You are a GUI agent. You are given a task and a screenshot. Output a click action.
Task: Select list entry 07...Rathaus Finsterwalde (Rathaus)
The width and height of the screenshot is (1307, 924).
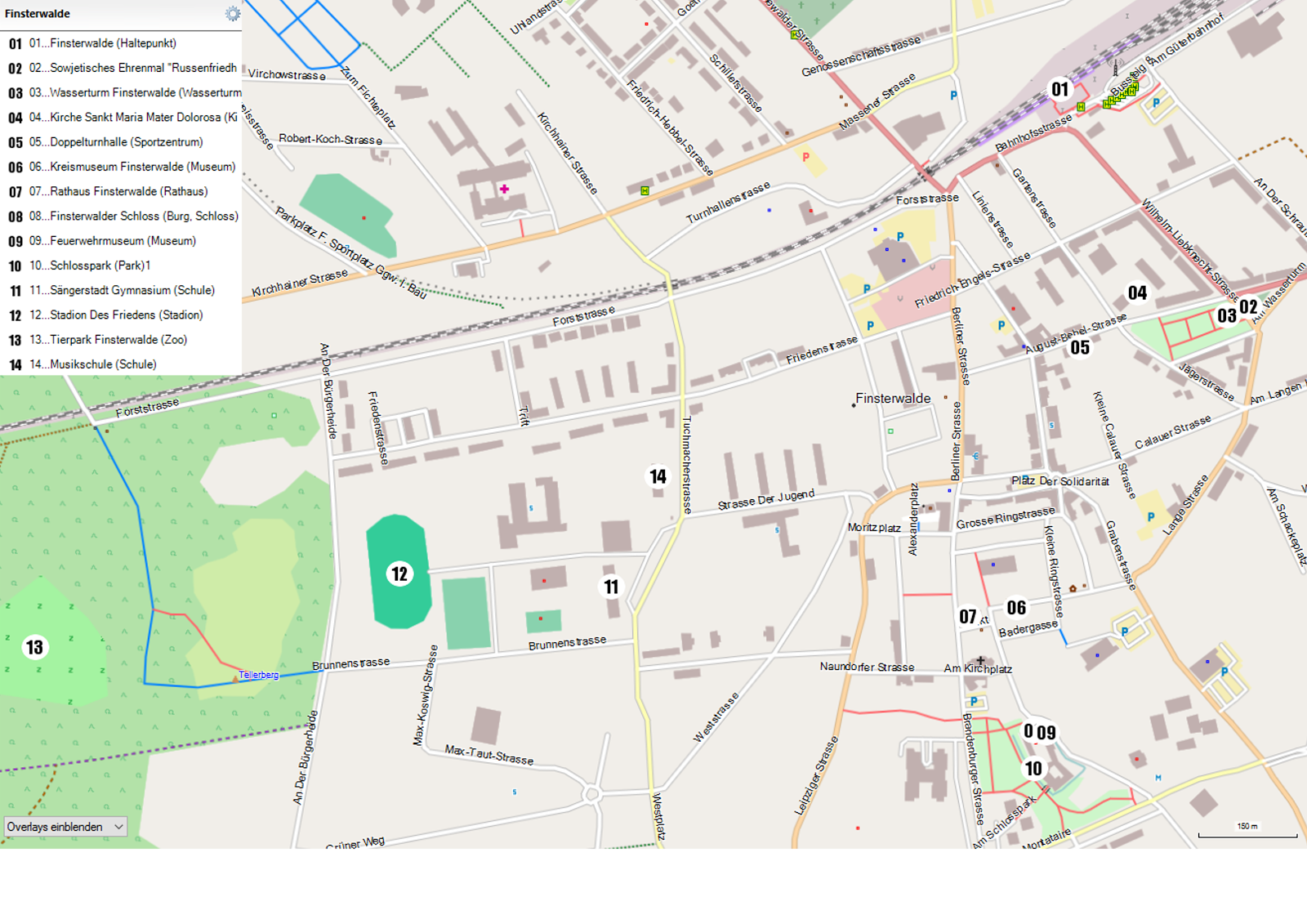pos(121,191)
